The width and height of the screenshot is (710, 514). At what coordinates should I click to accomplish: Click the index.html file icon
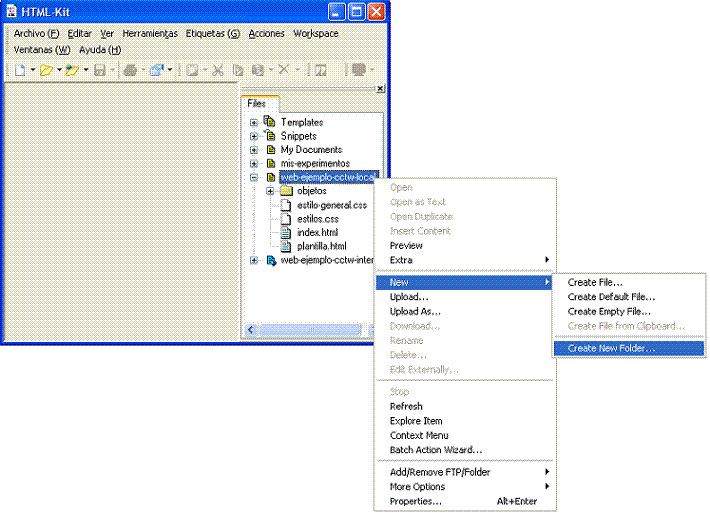click(285, 232)
